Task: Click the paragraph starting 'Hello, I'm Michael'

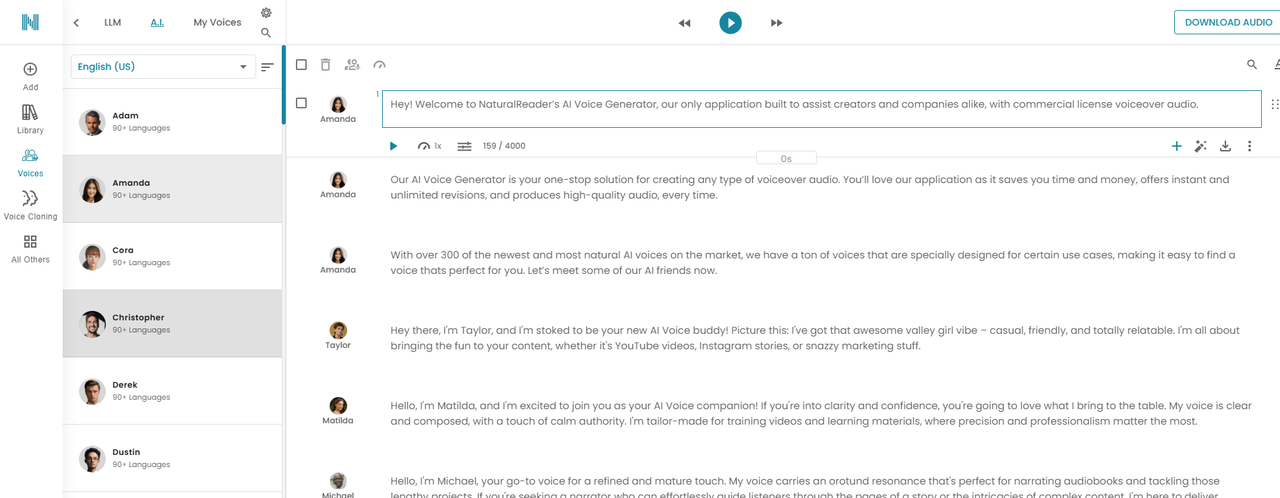Action: point(805,488)
